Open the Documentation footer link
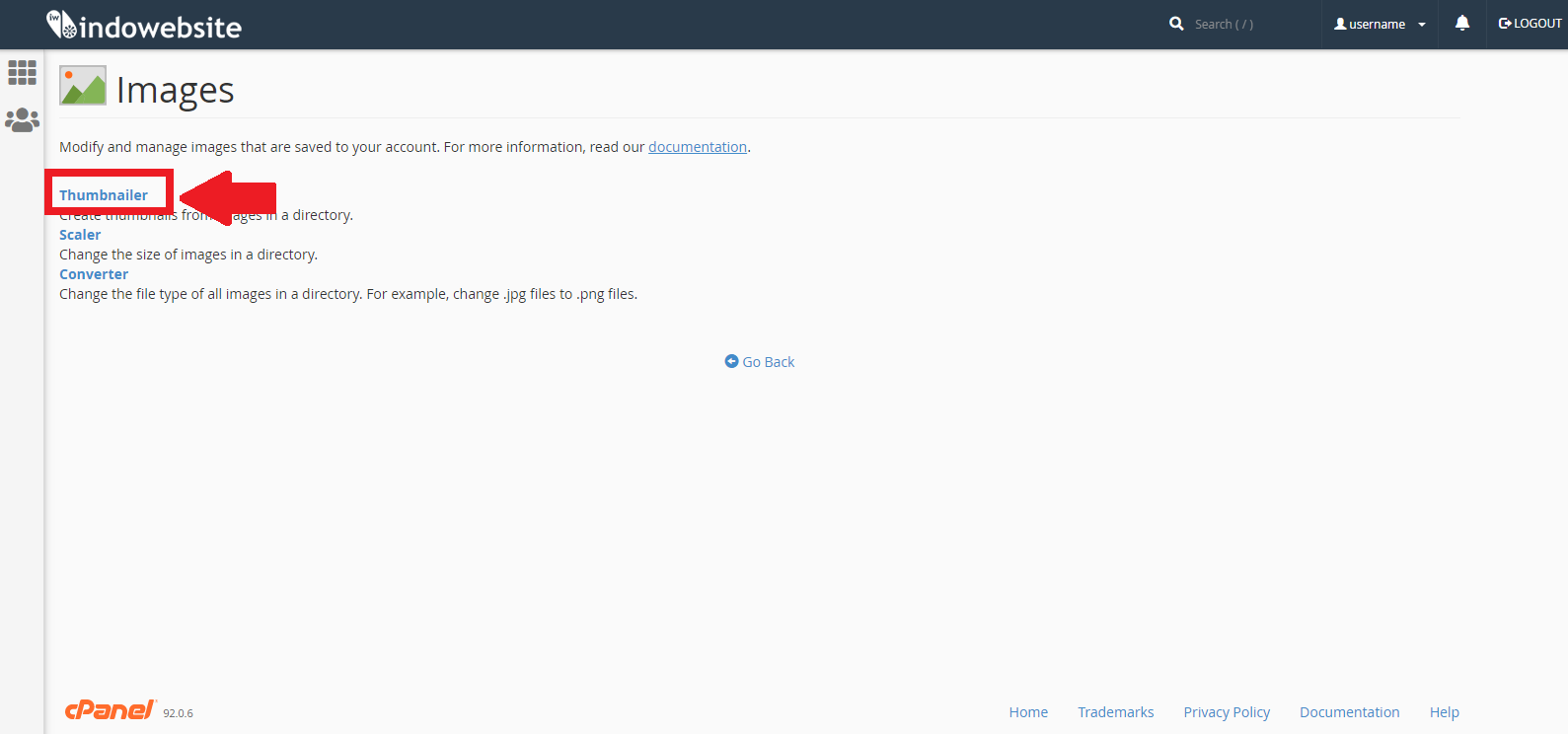 coord(1349,712)
